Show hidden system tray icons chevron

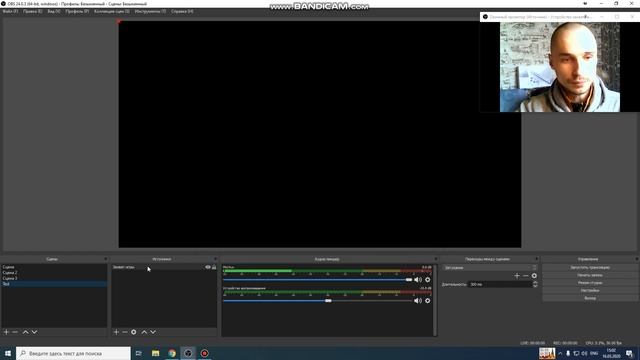click(560, 353)
